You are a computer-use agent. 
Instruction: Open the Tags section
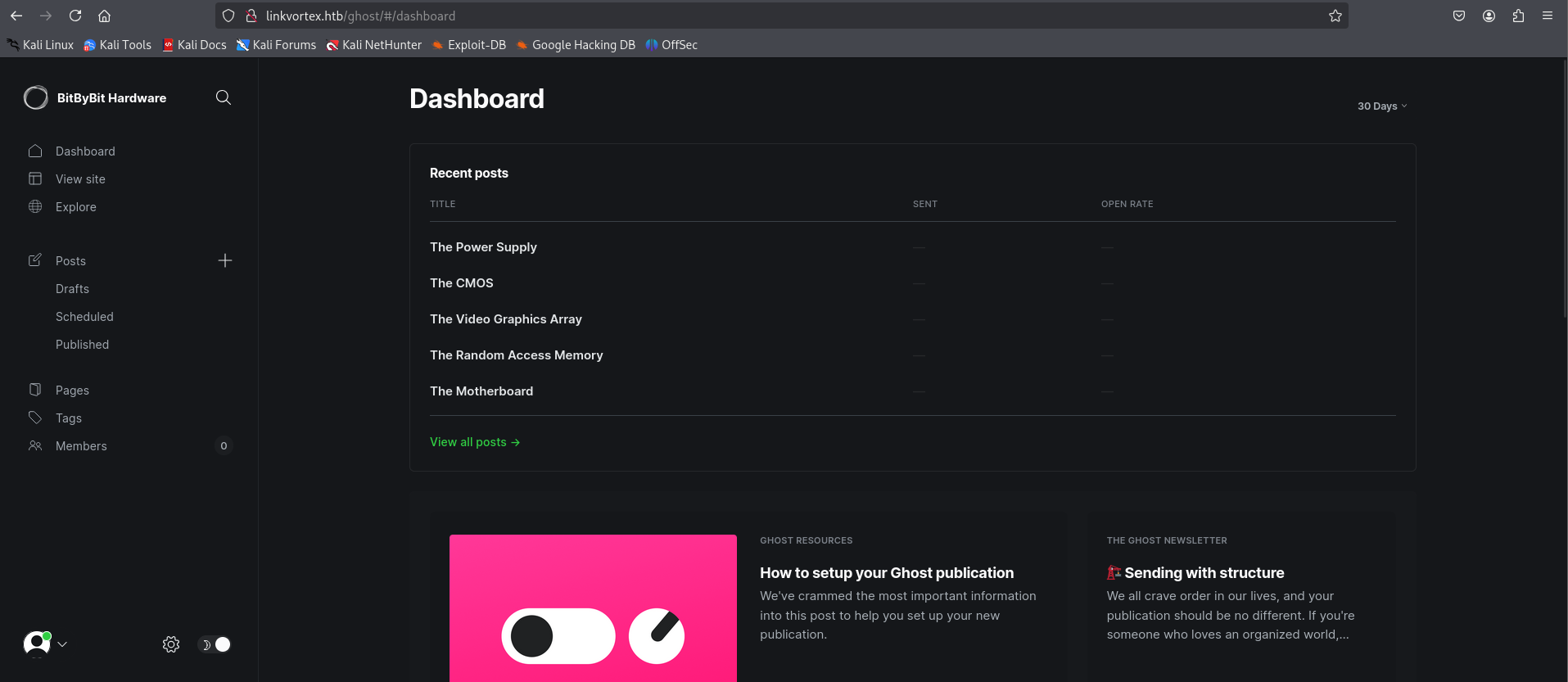pyautogui.click(x=69, y=418)
